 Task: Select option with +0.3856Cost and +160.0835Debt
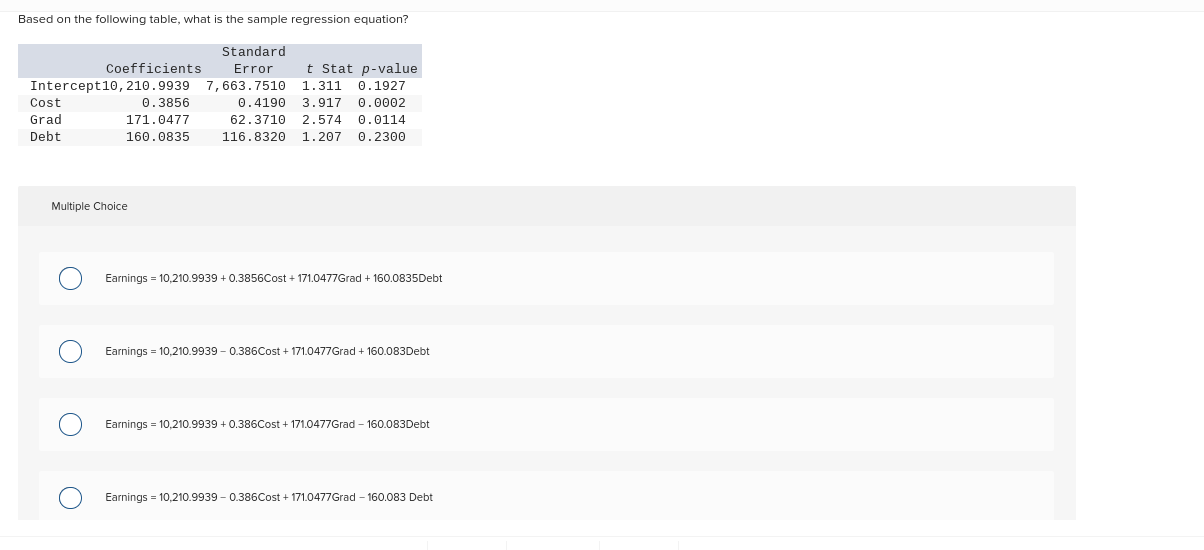70,278
